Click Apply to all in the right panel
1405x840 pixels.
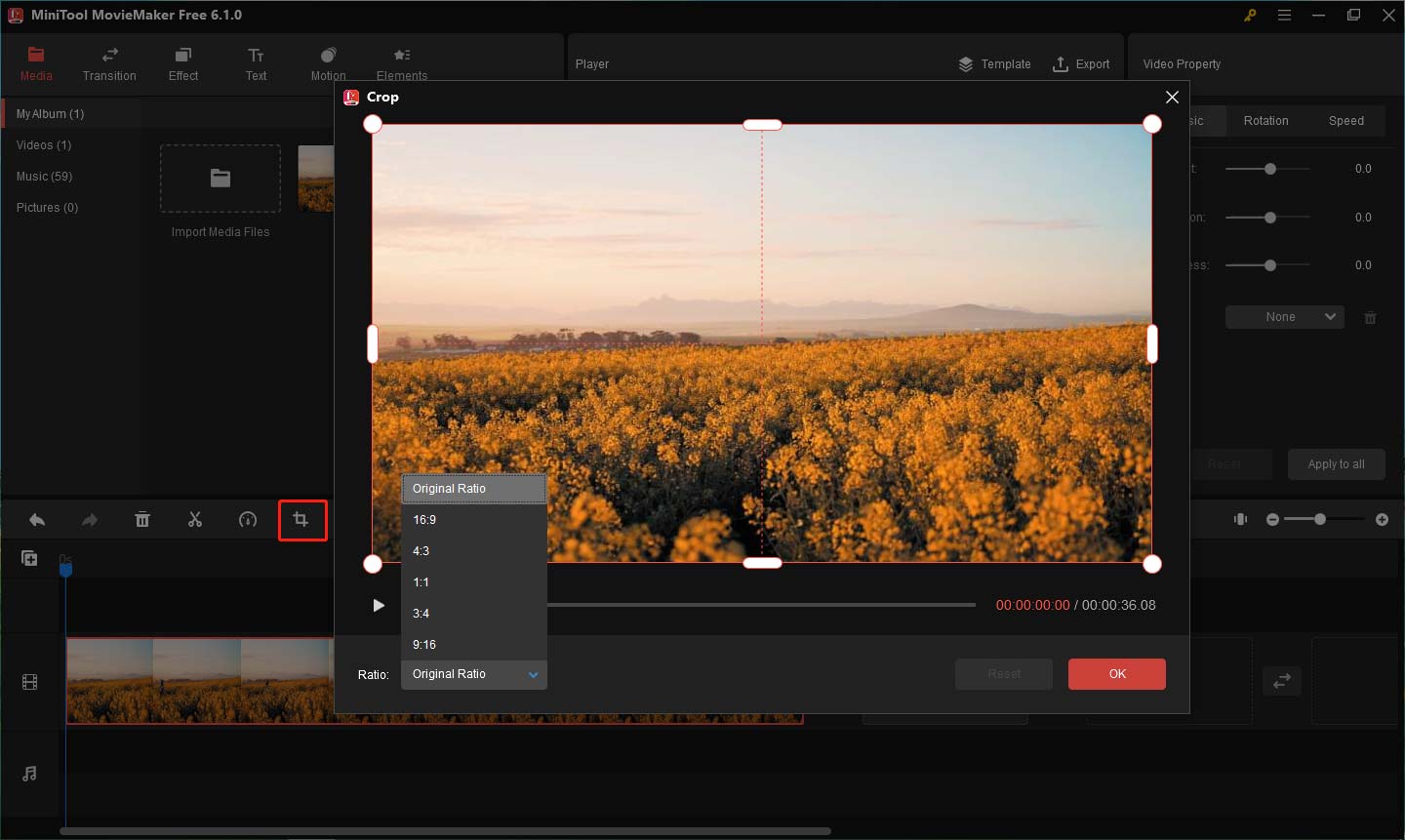1336,464
